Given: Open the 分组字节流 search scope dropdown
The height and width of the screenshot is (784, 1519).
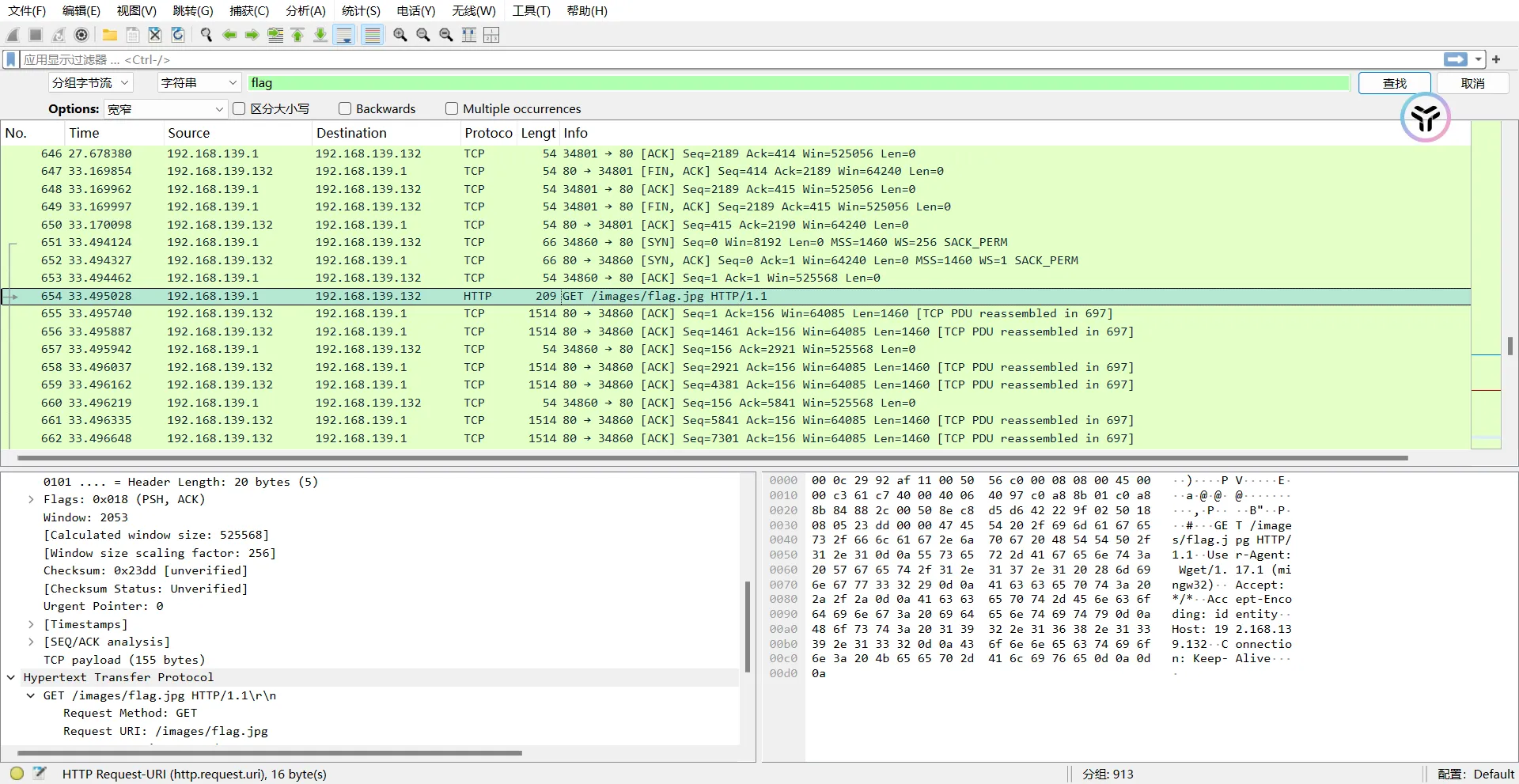Looking at the screenshot, I should click(90, 83).
